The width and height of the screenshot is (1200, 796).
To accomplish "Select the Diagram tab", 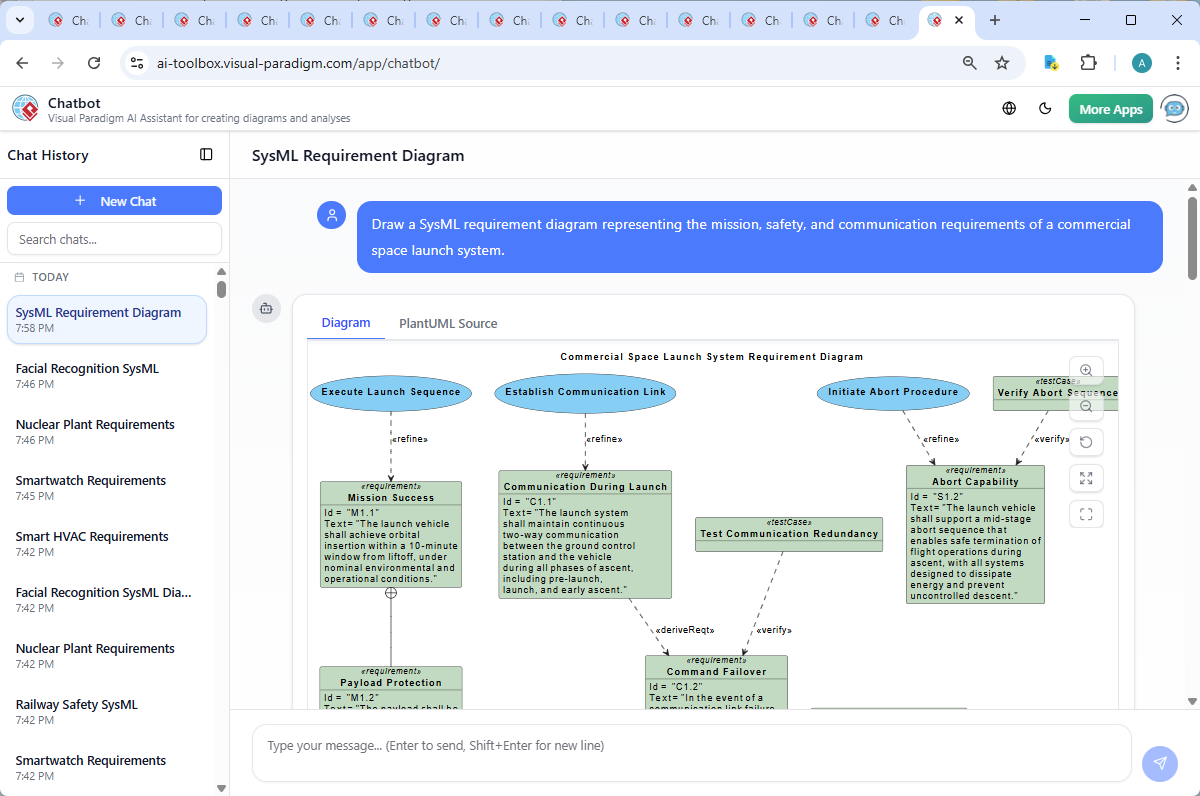I will (x=346, y=323).
